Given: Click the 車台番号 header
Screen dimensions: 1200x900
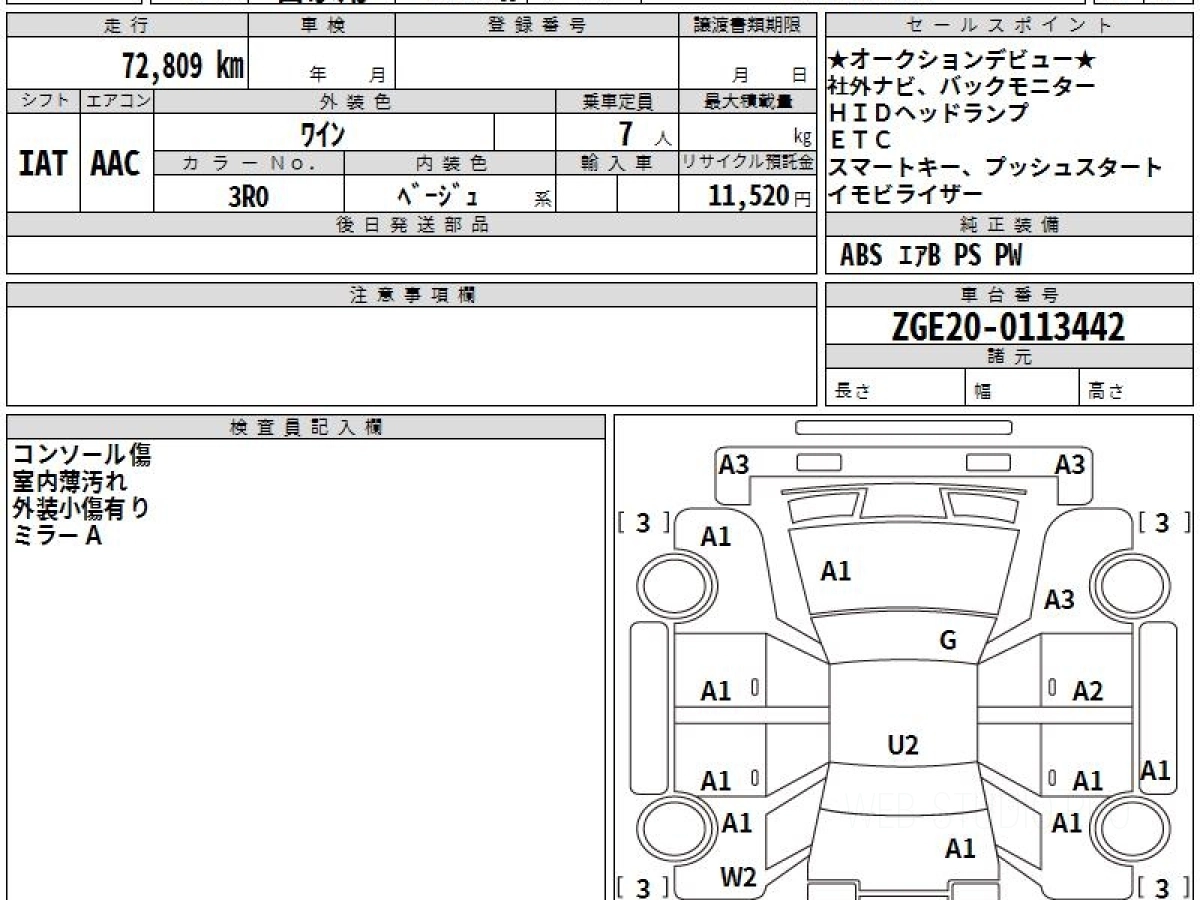Looking at the screenshot, I should coord(1010,295).
